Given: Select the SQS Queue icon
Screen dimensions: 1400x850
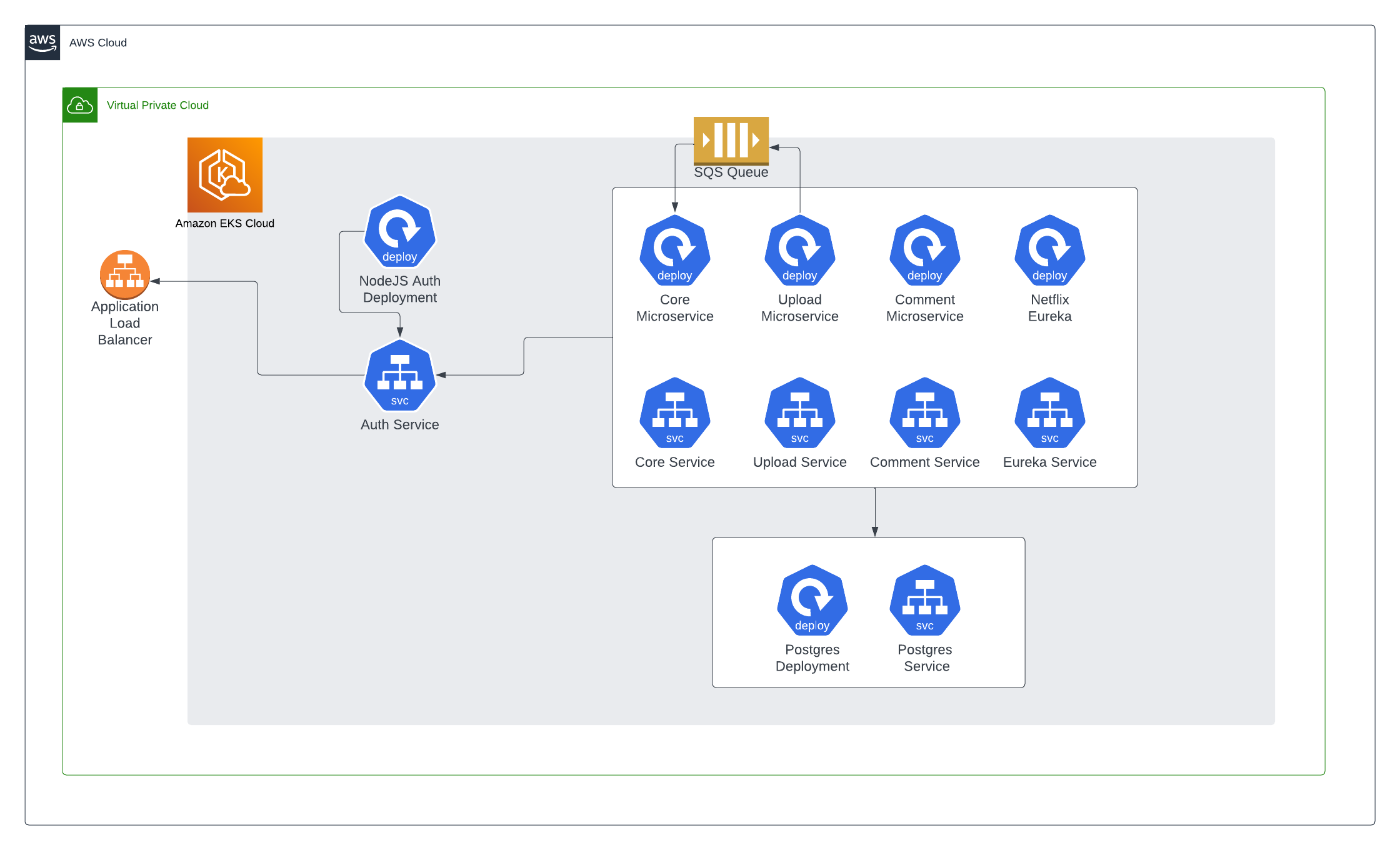Looking at the screenshot, I should pyautogui.click(x=730, y=141).
